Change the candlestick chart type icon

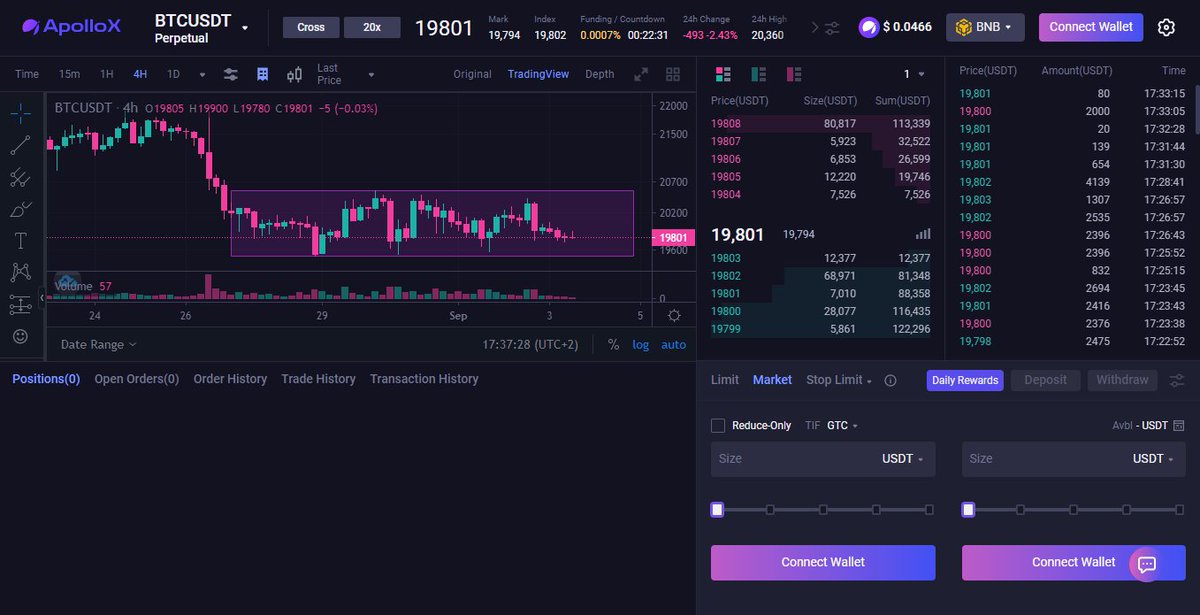294,74
